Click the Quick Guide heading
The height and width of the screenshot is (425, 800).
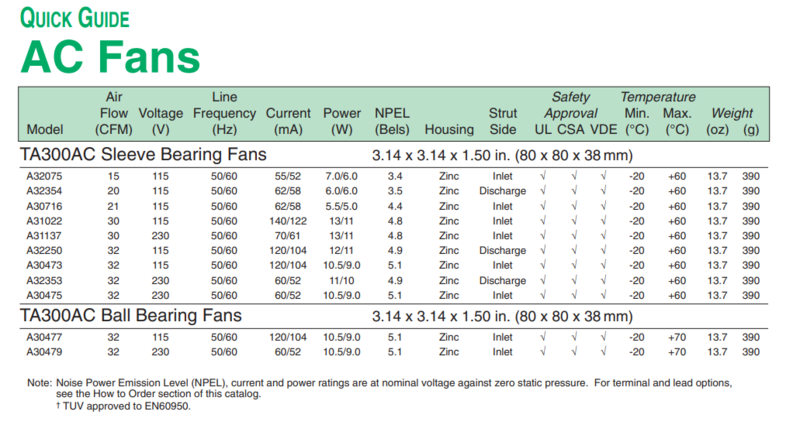[74, 18]
